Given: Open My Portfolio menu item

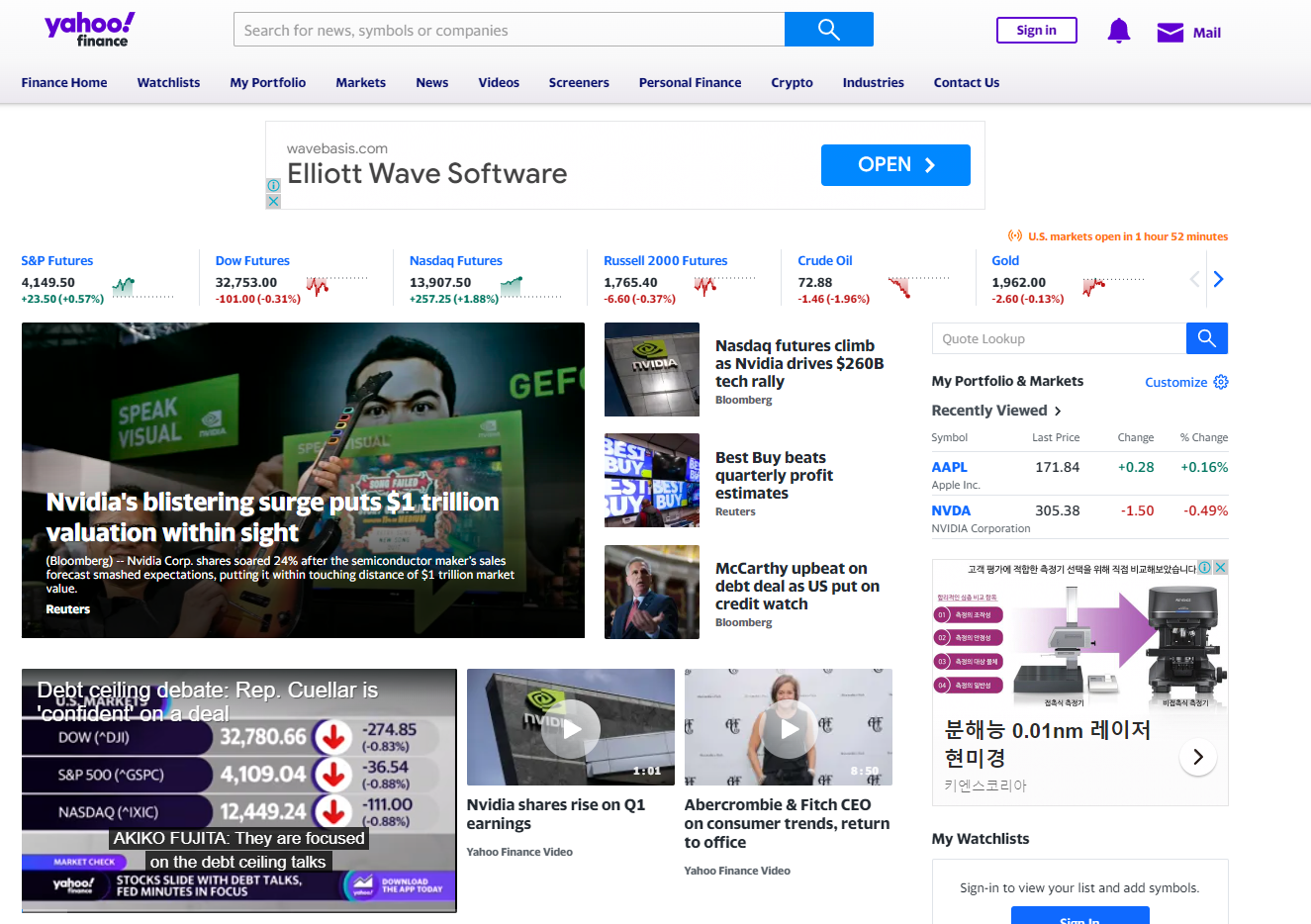Looking at the screenshot, I should tap(268, 82).
